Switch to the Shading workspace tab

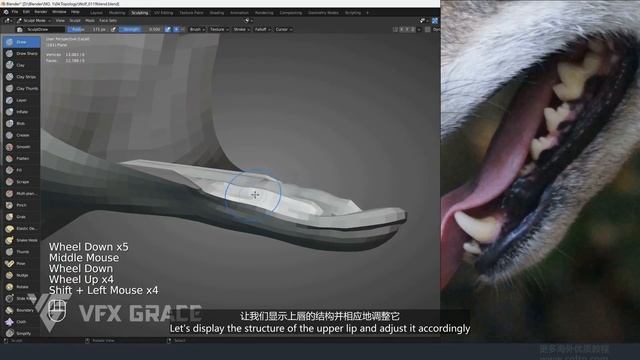coord(217,13)
